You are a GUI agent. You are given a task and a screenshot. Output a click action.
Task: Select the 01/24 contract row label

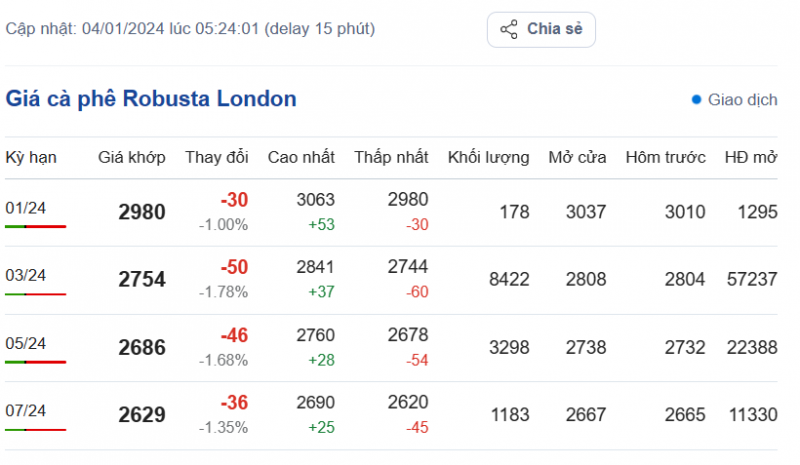tap(26, 208)
